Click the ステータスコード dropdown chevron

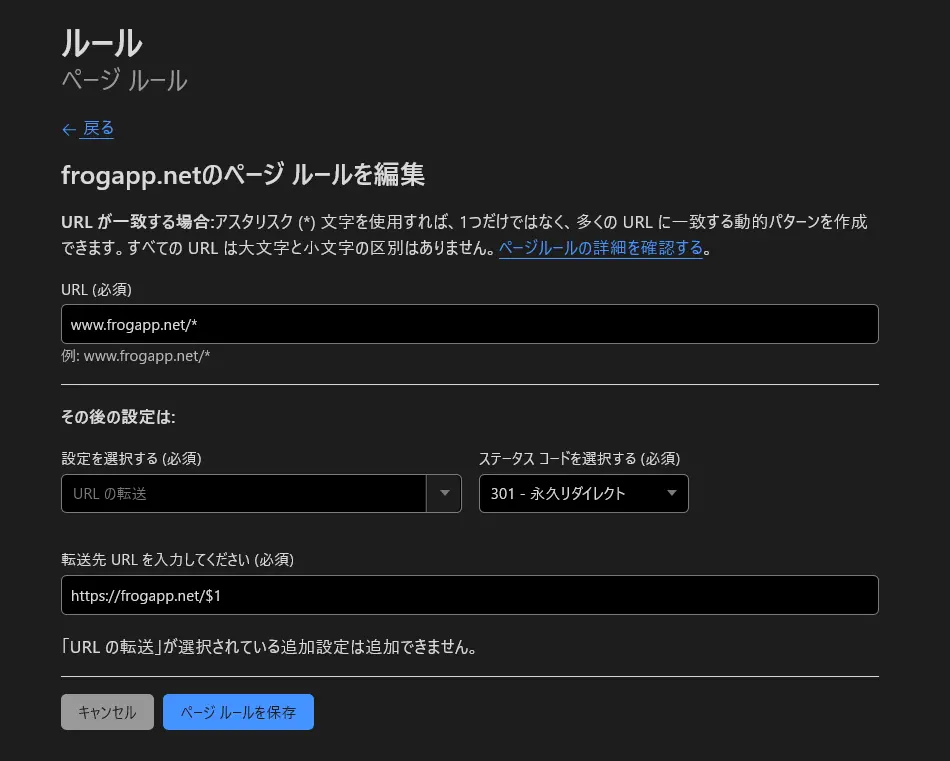[671, 493]
